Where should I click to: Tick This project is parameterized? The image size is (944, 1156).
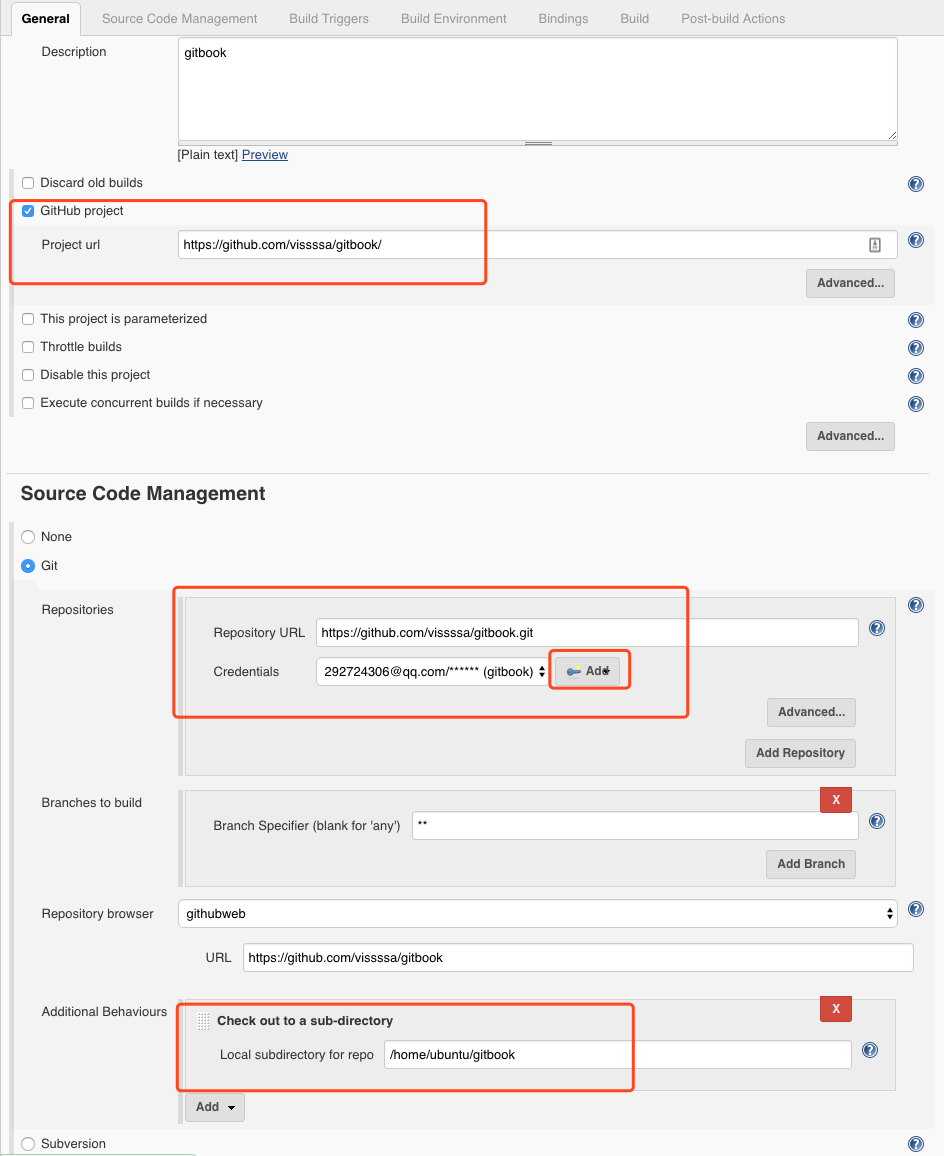pyautogui.click(x=28, y=319)
